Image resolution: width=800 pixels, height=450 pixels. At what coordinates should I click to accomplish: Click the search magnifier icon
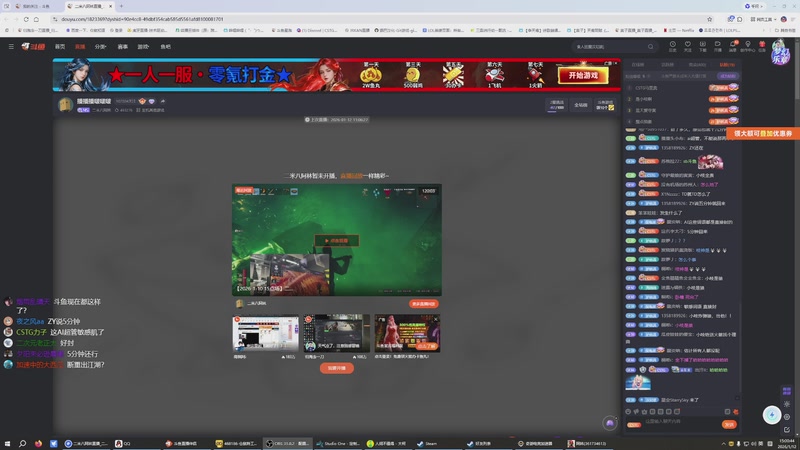click(651, 46)
